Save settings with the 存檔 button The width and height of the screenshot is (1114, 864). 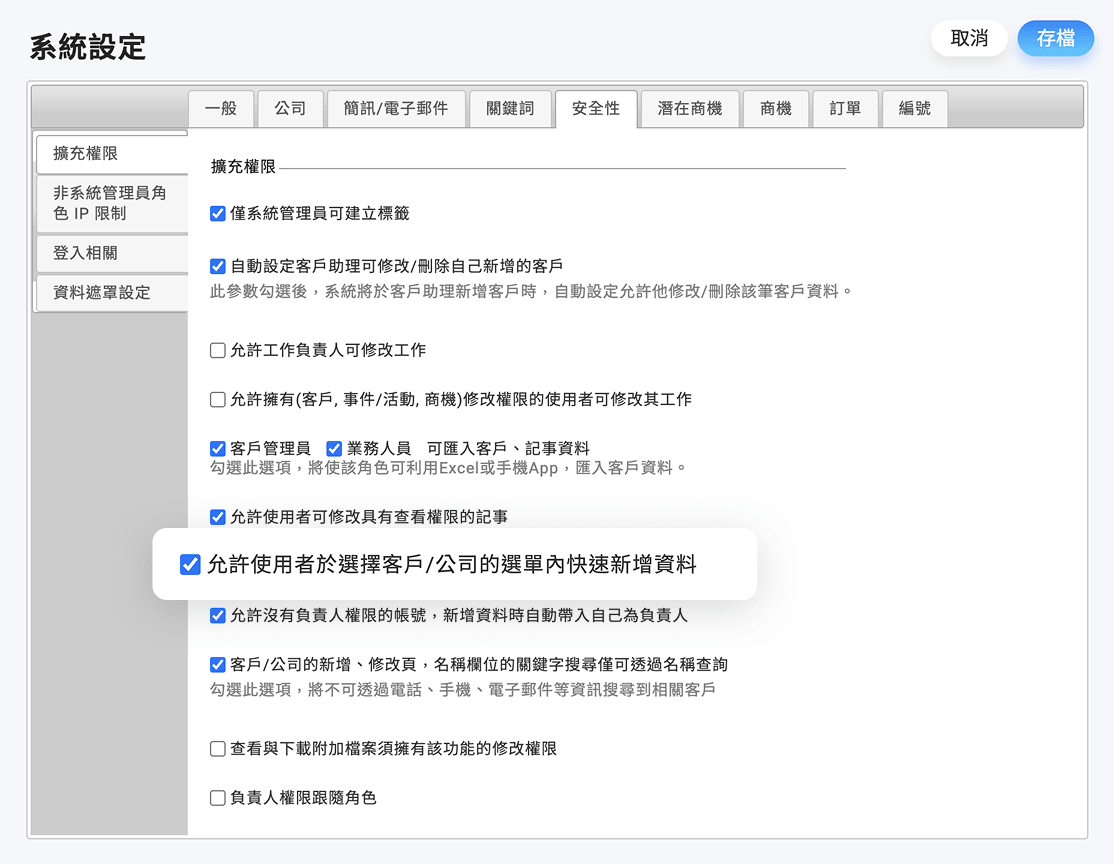pyautogui.click(x=1055, y=38)
